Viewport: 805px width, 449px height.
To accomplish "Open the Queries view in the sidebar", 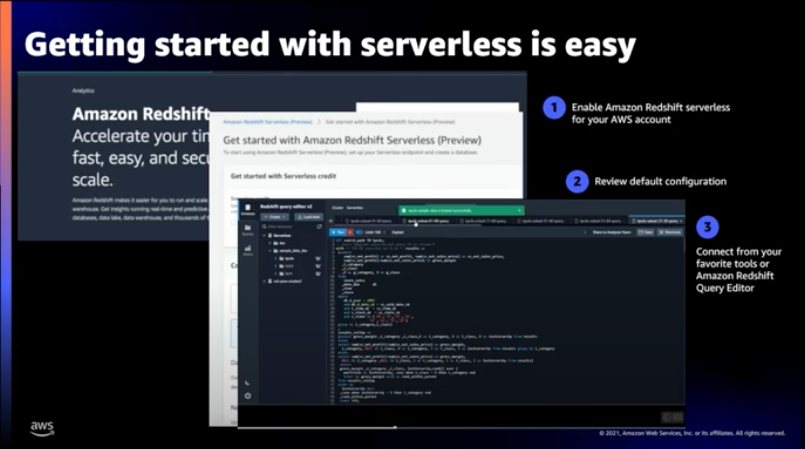I will click(248, 229).
